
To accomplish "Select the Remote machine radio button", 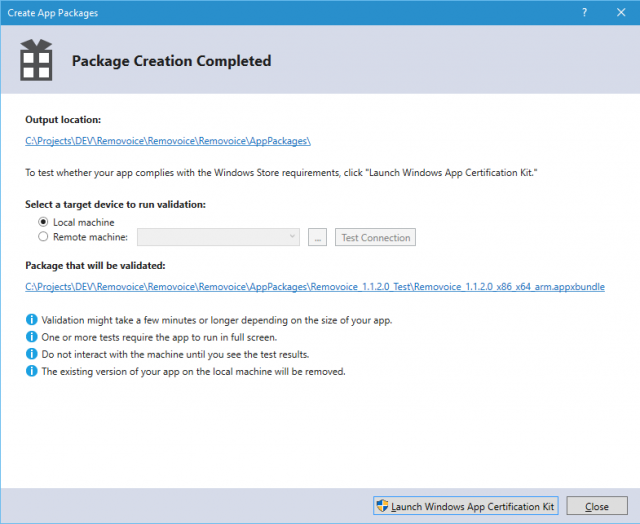I will point(43,237).
